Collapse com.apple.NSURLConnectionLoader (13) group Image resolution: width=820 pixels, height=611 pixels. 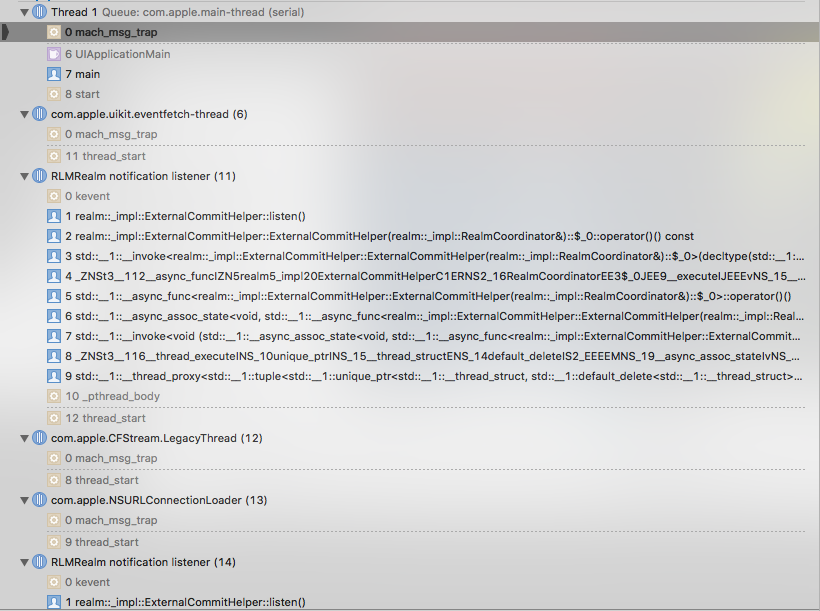click(23, 500)
